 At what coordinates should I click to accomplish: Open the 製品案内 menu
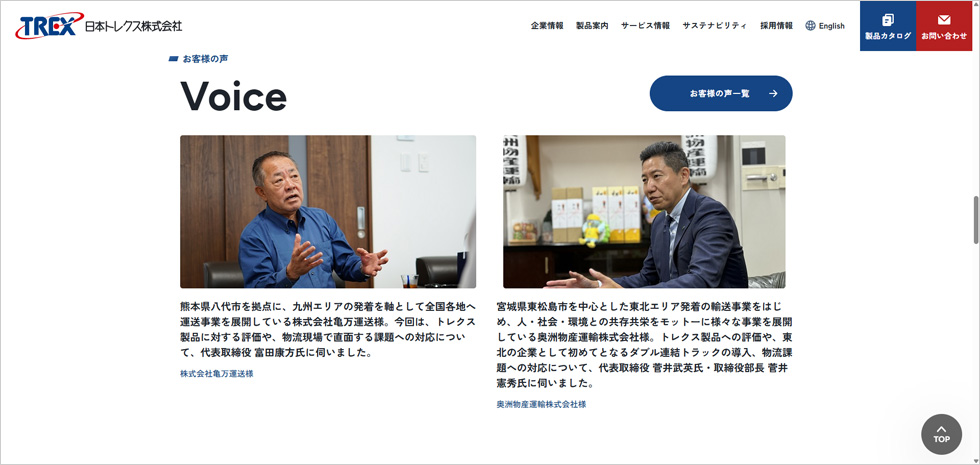592,26
